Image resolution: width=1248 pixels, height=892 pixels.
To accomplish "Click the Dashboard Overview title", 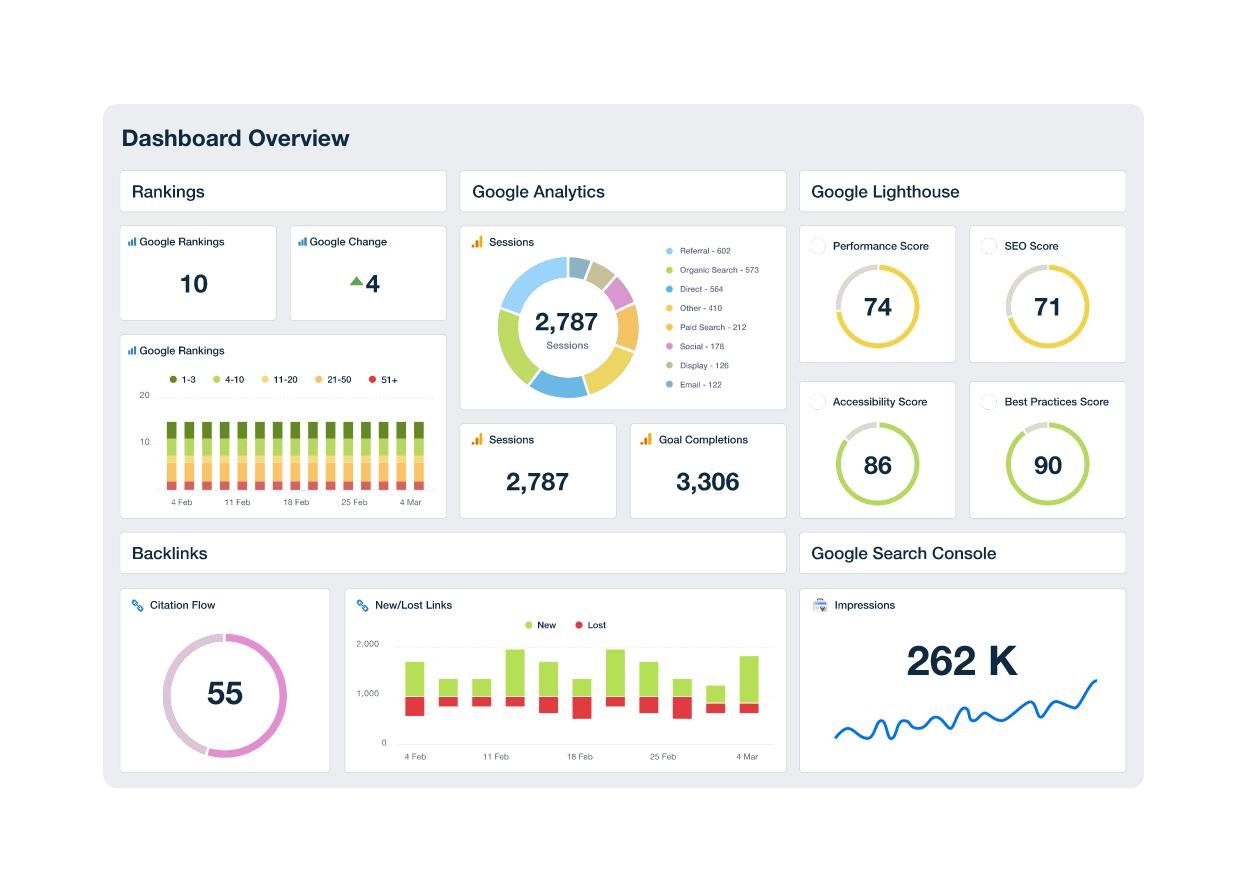I will point(235,138).
